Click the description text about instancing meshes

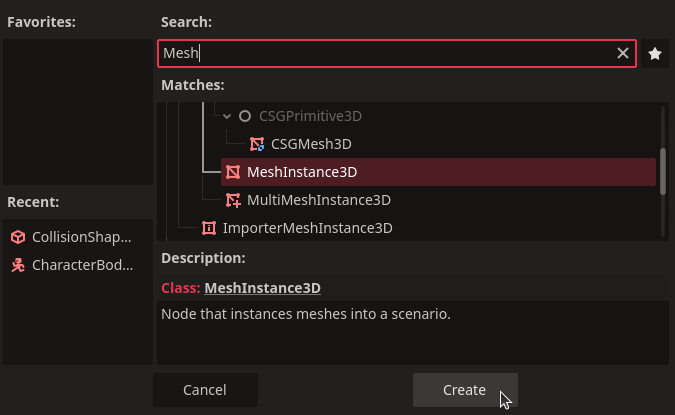306,314
